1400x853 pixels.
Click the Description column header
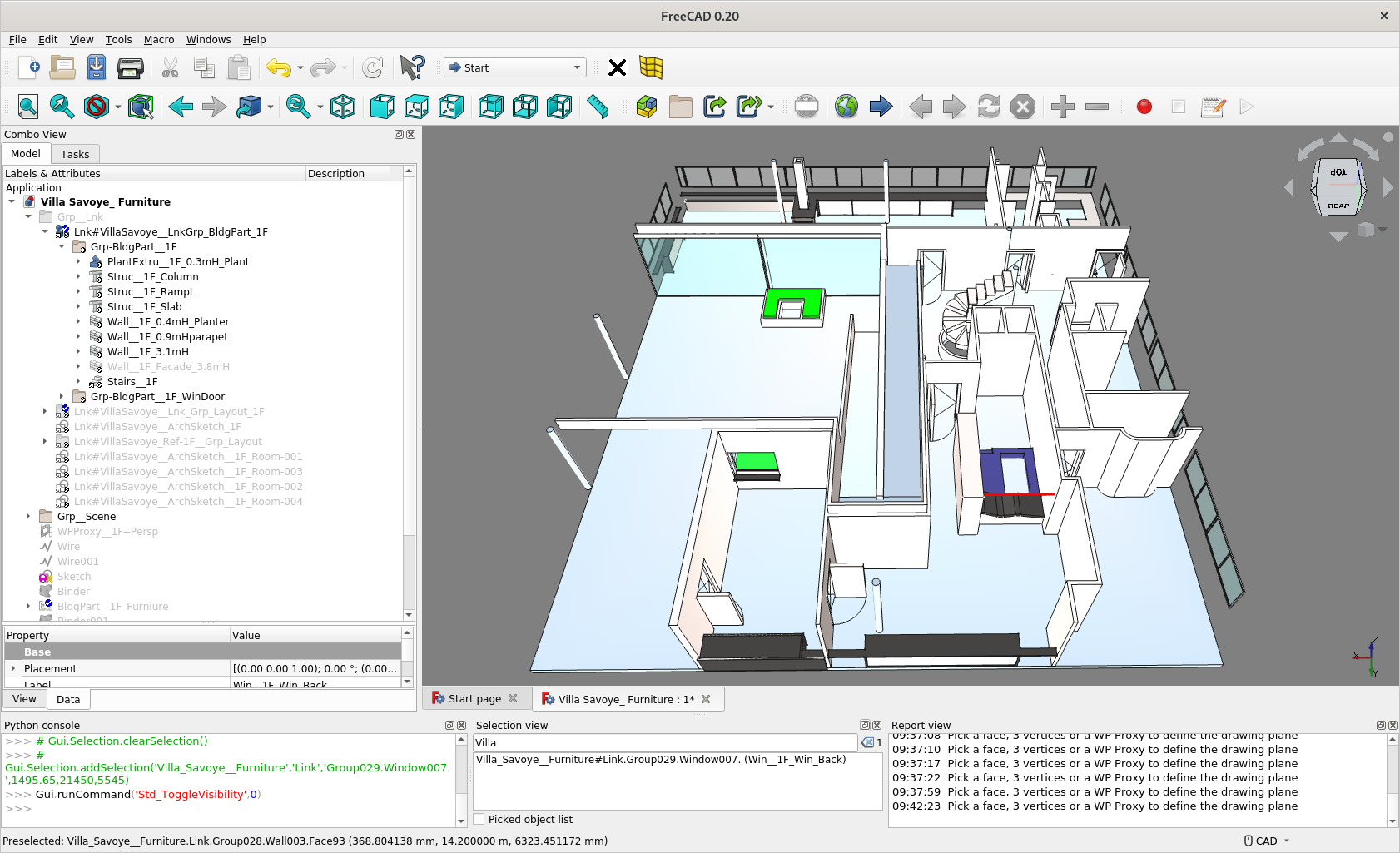(x=348, y=173)
